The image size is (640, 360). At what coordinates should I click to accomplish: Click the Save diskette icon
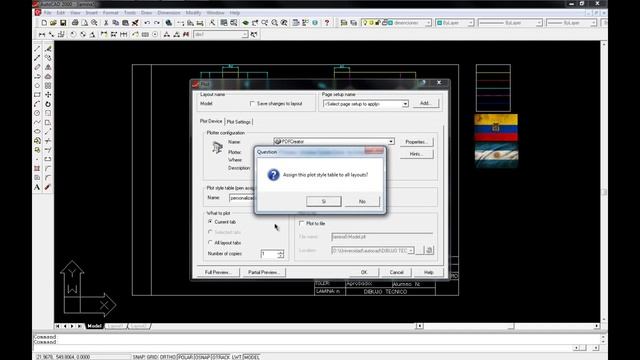(63, 23)
